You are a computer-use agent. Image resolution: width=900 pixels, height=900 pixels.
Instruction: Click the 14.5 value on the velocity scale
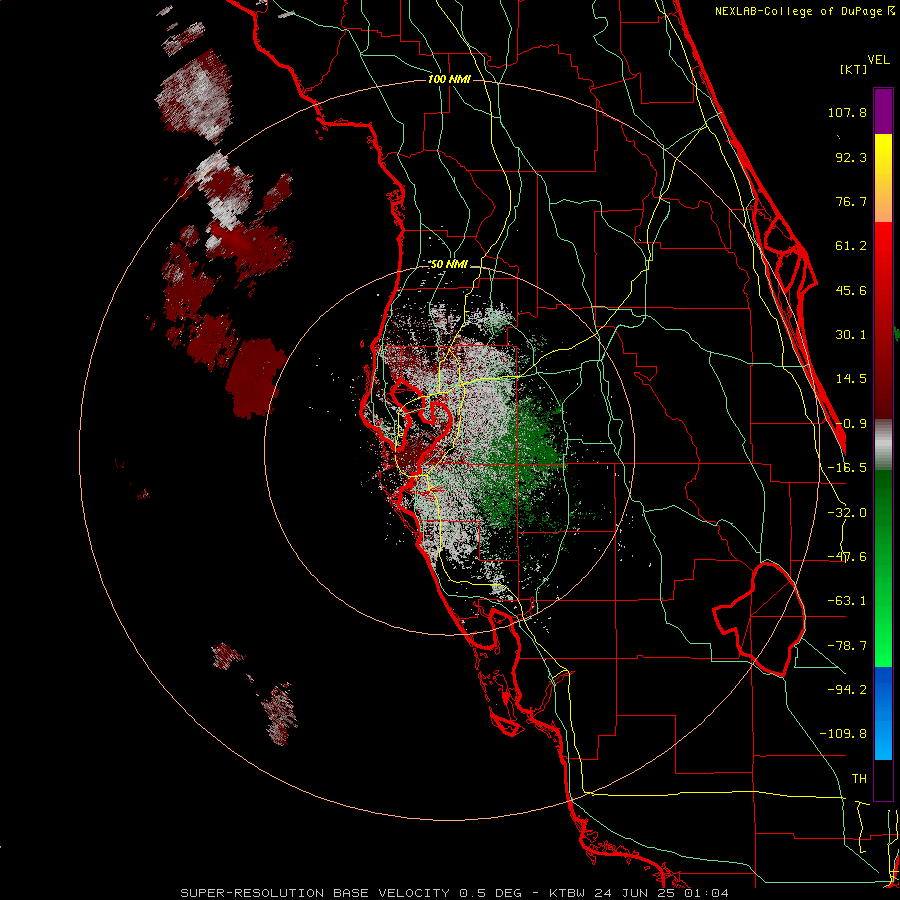(851, 379)
